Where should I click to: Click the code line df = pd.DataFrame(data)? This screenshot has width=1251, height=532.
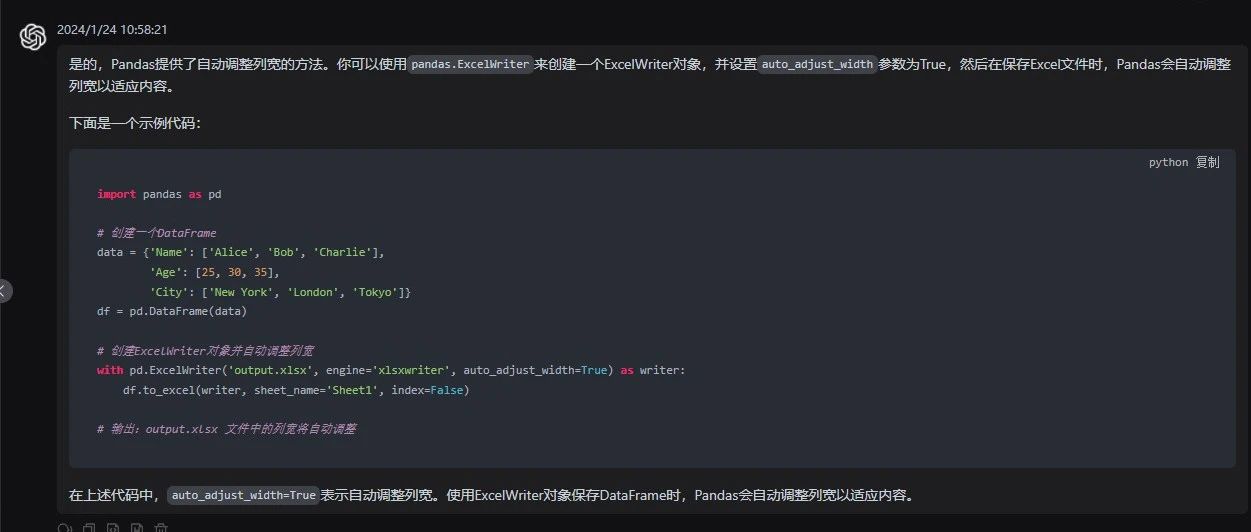click(172, 311)
